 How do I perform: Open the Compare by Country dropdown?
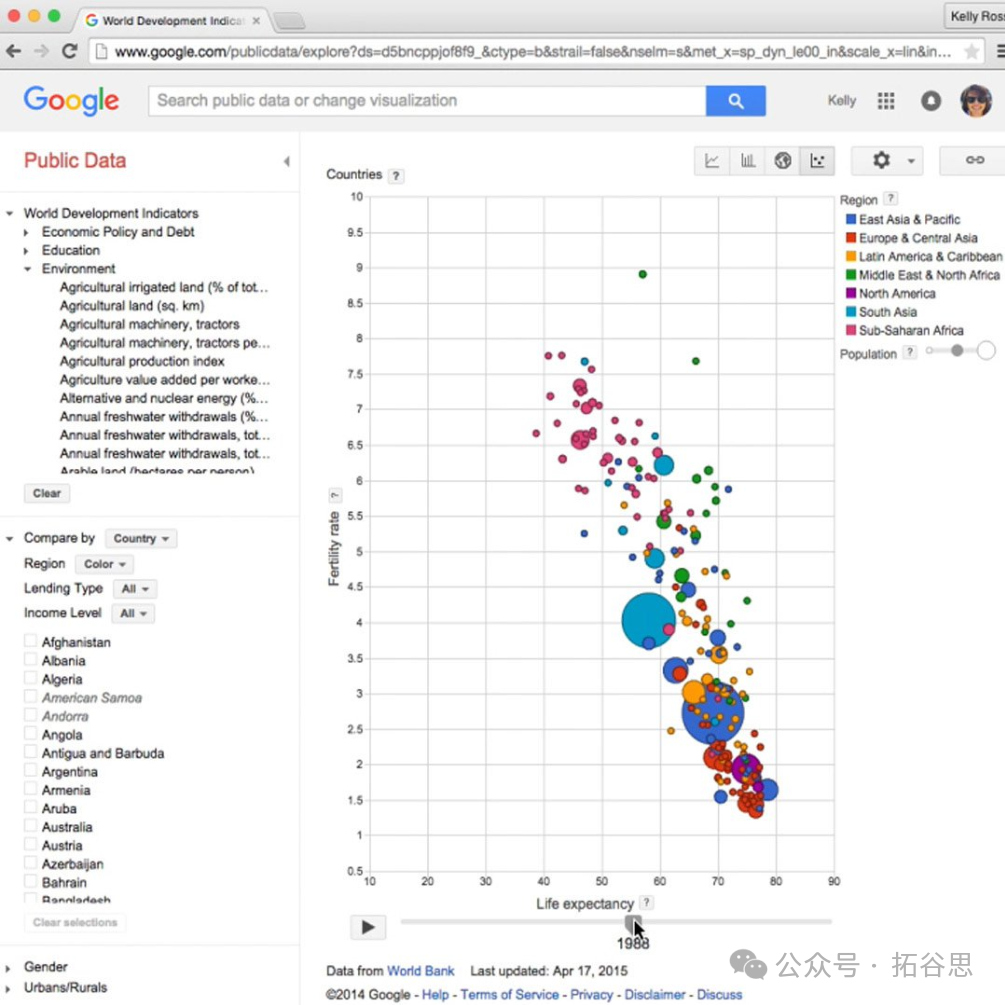[141, 538]
